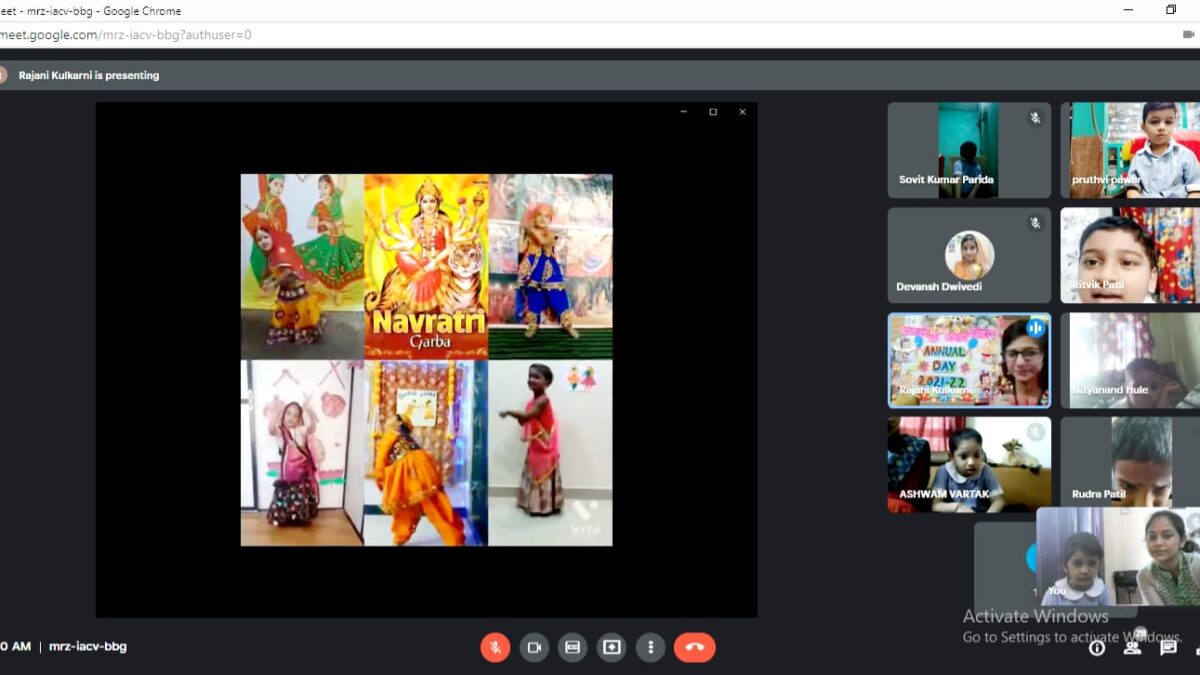
Task: Select Sovit Kumar Parida's video tile
Action: coord(969,150)
